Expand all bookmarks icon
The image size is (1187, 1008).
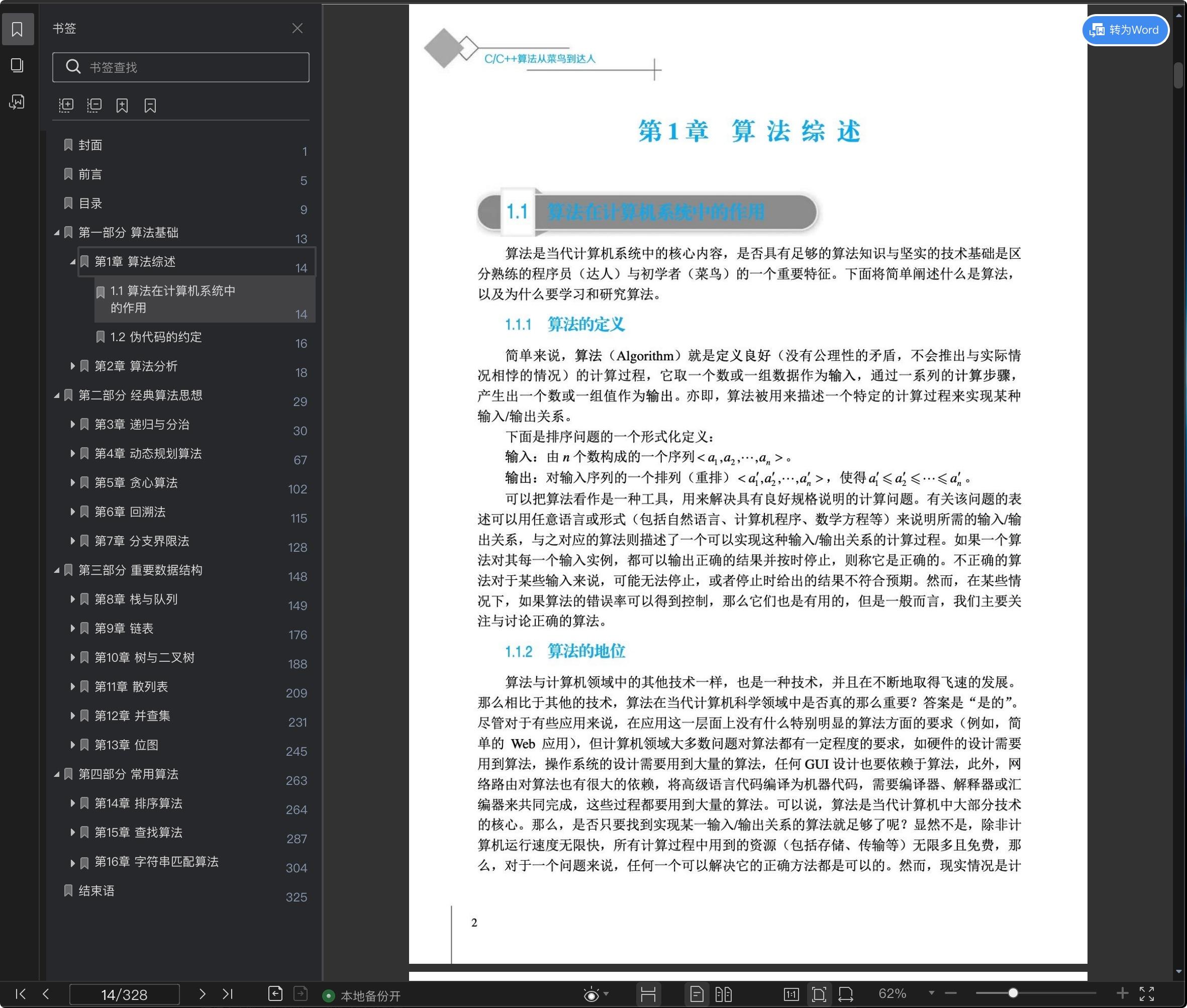pyautogui.click(x=66, y=105)
